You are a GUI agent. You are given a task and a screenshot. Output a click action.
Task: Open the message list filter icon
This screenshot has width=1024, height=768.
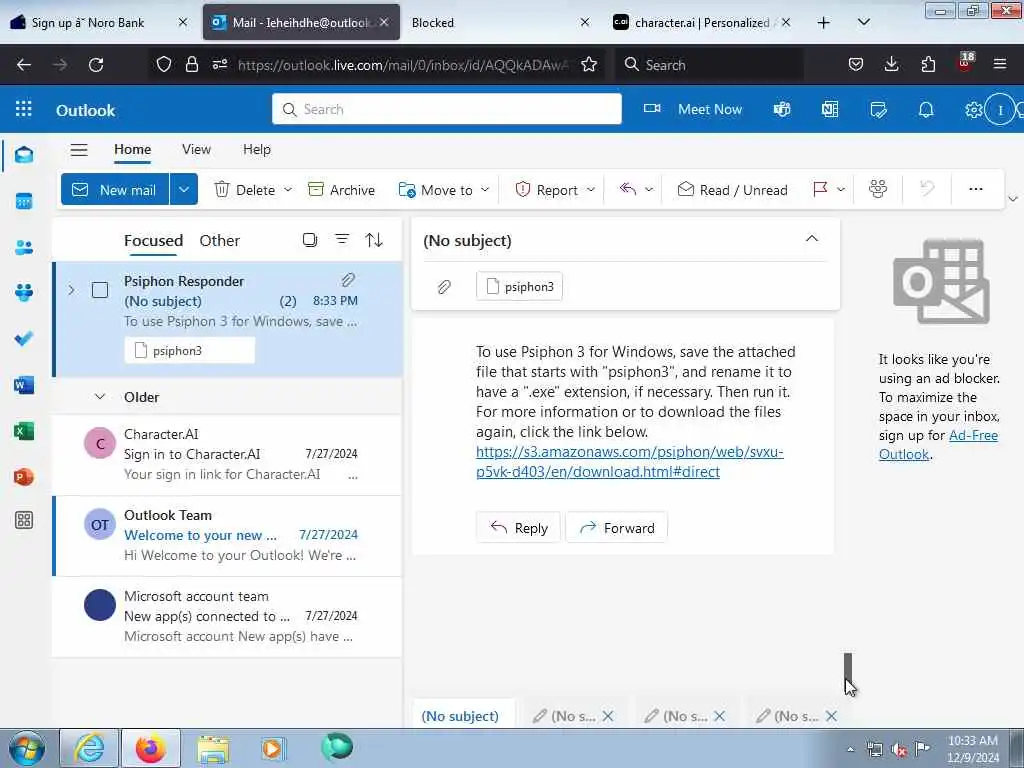[x=342, y=240]
